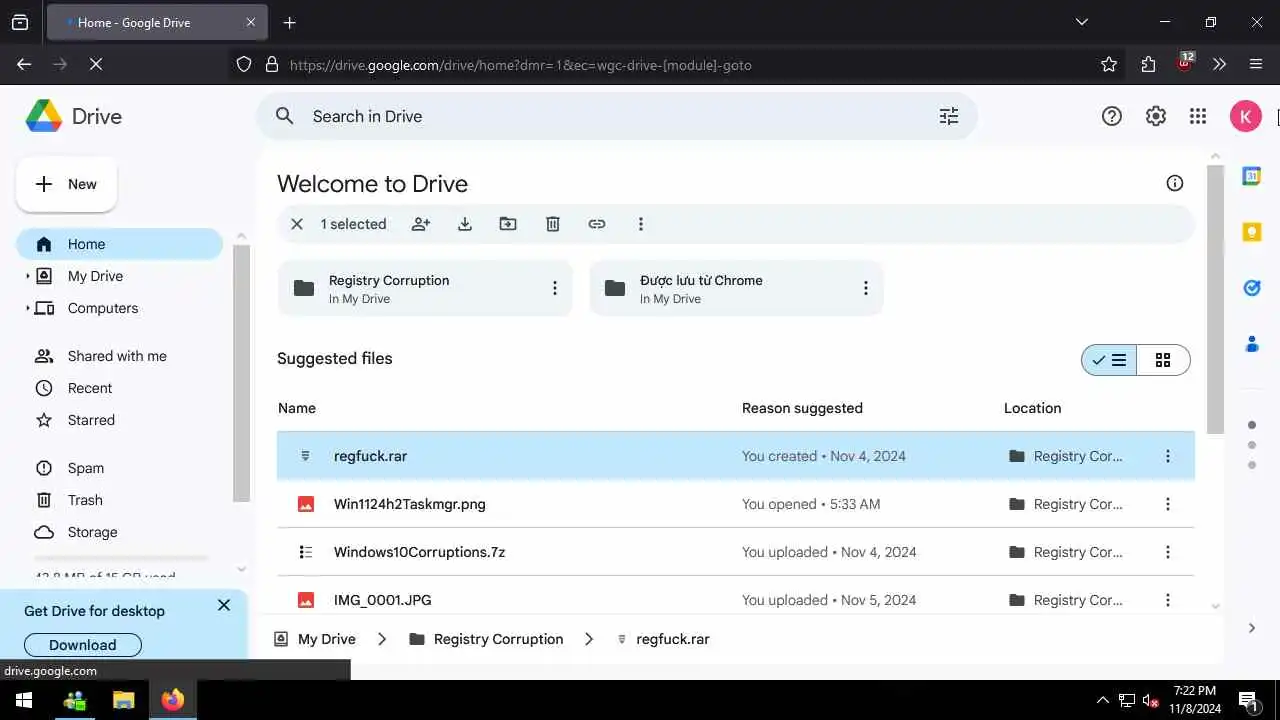Share the selected file icon

click(421, 224)
